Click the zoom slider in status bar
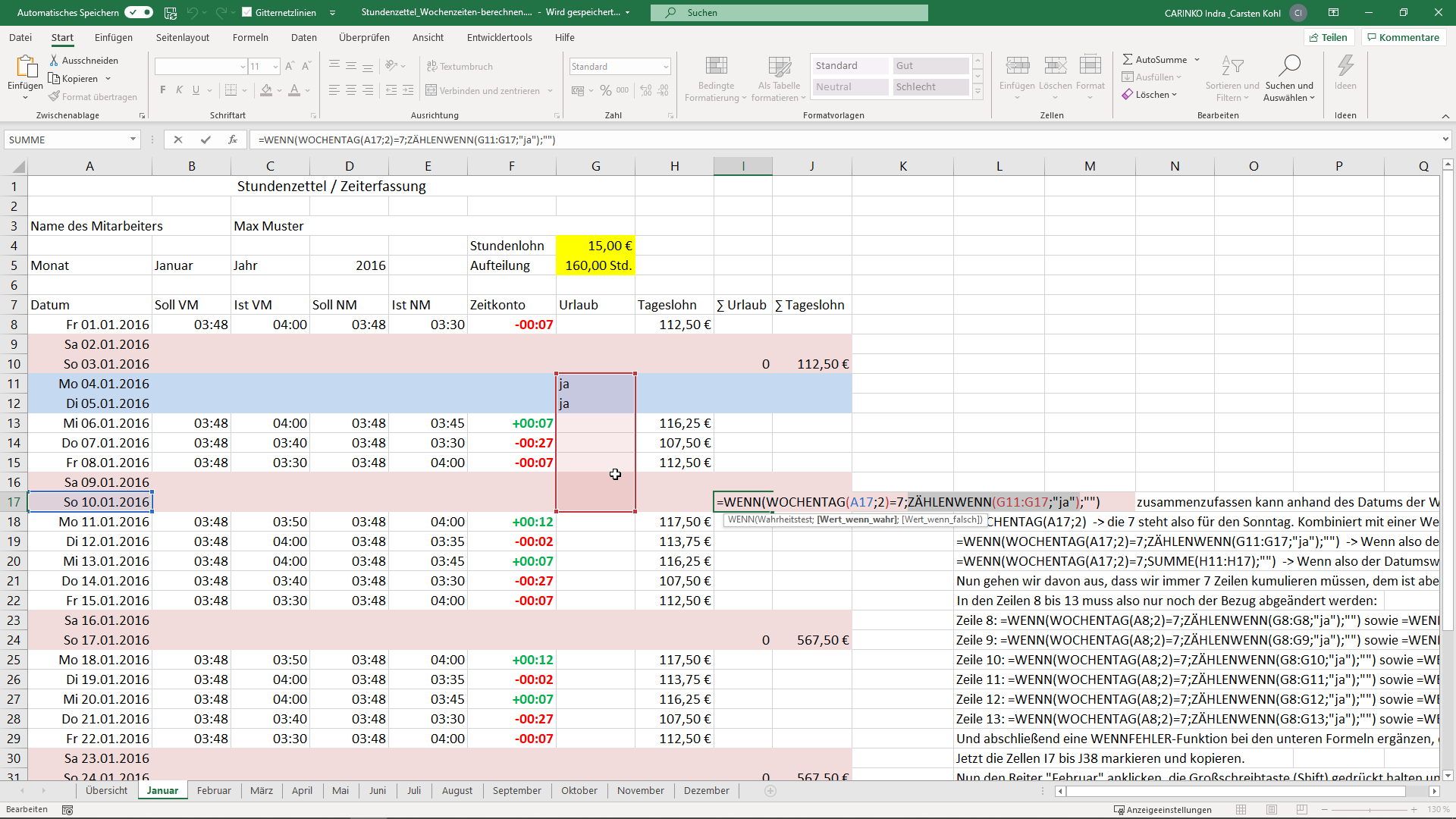1456x819 pixels. pyautogui.click(x=1370, y=810)
